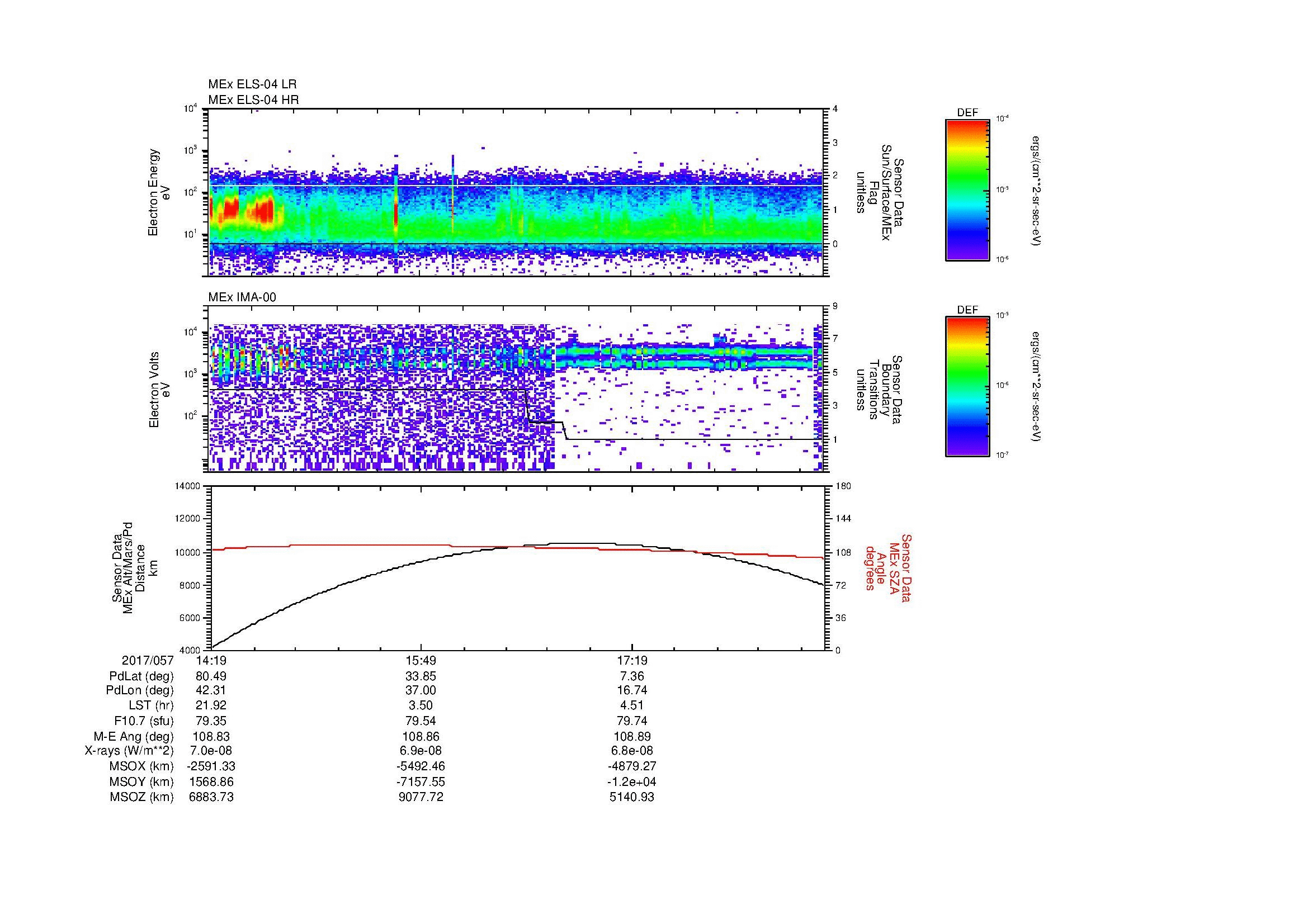Click the 'MEx Alt/Mars/Pd Distance km' axis label
1308x924 pixels.
134,567
